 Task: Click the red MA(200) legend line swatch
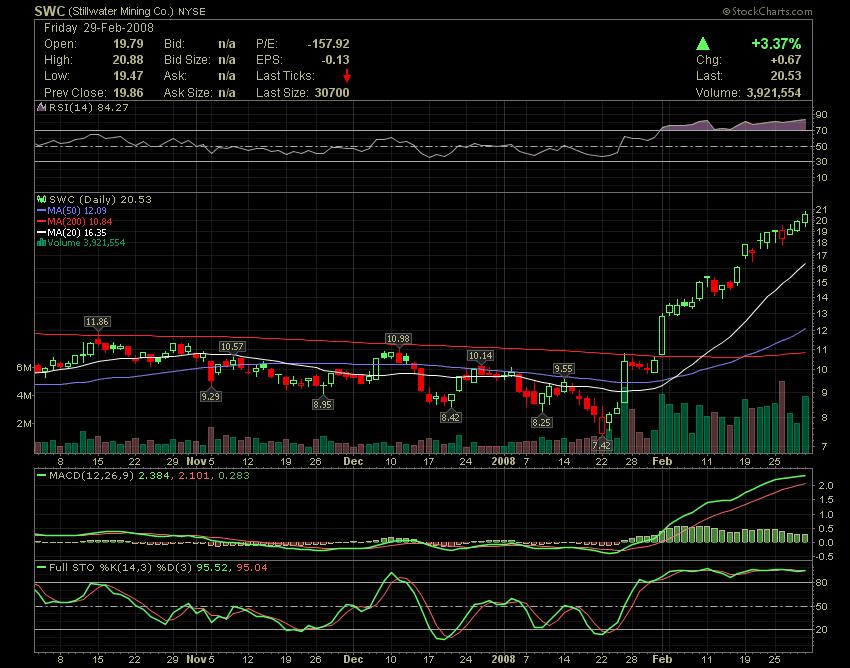(42, 221)
